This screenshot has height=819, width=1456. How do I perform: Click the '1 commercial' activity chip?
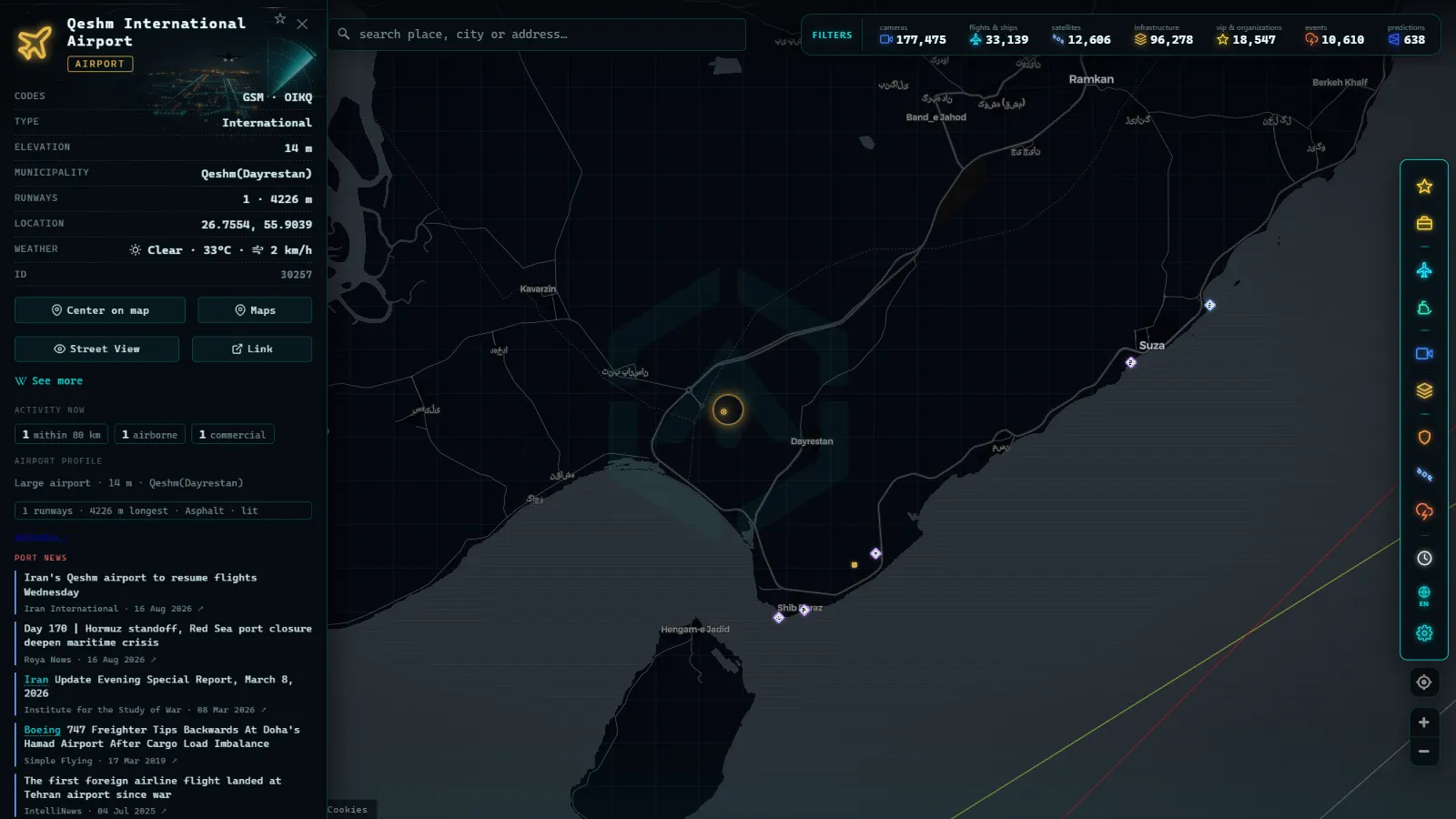click(x=233, y=435)
